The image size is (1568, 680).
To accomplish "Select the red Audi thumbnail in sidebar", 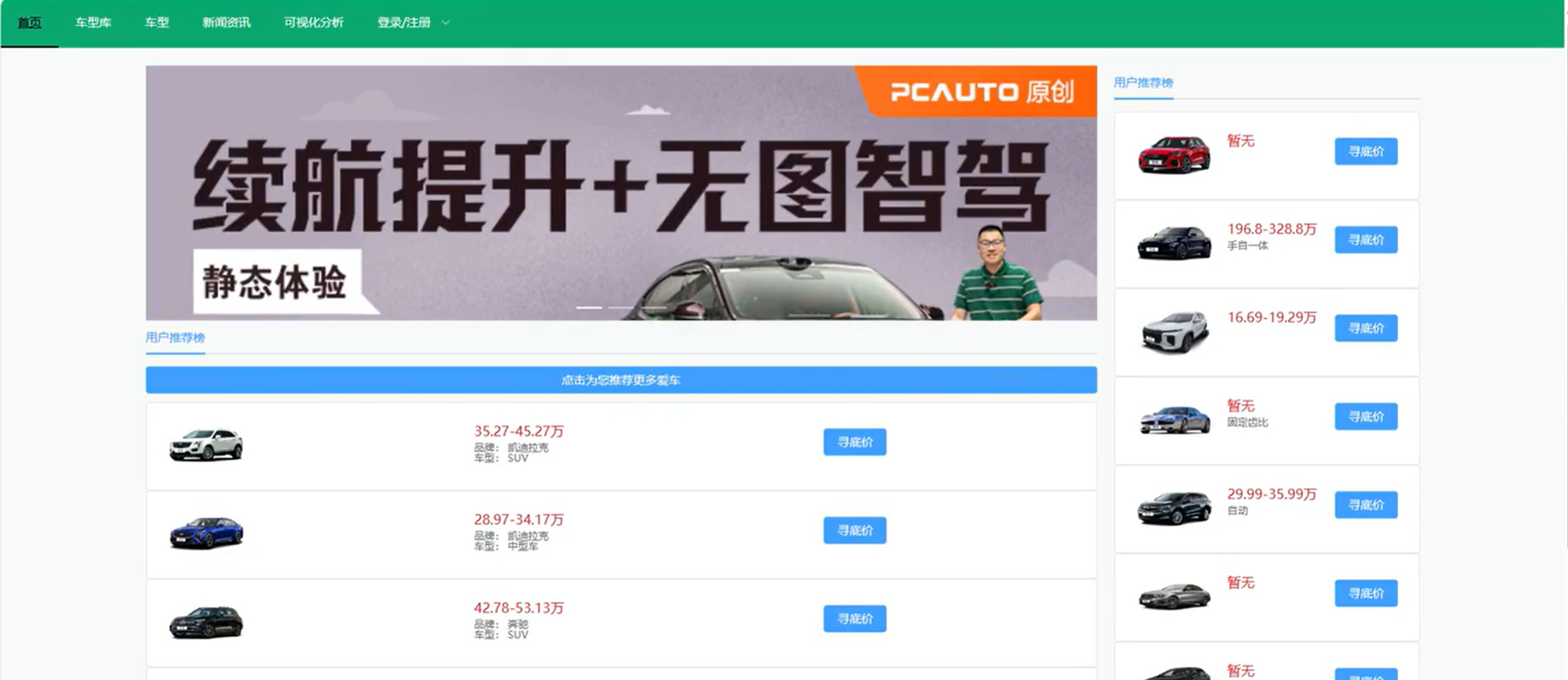I will (x=1175, y=154).
